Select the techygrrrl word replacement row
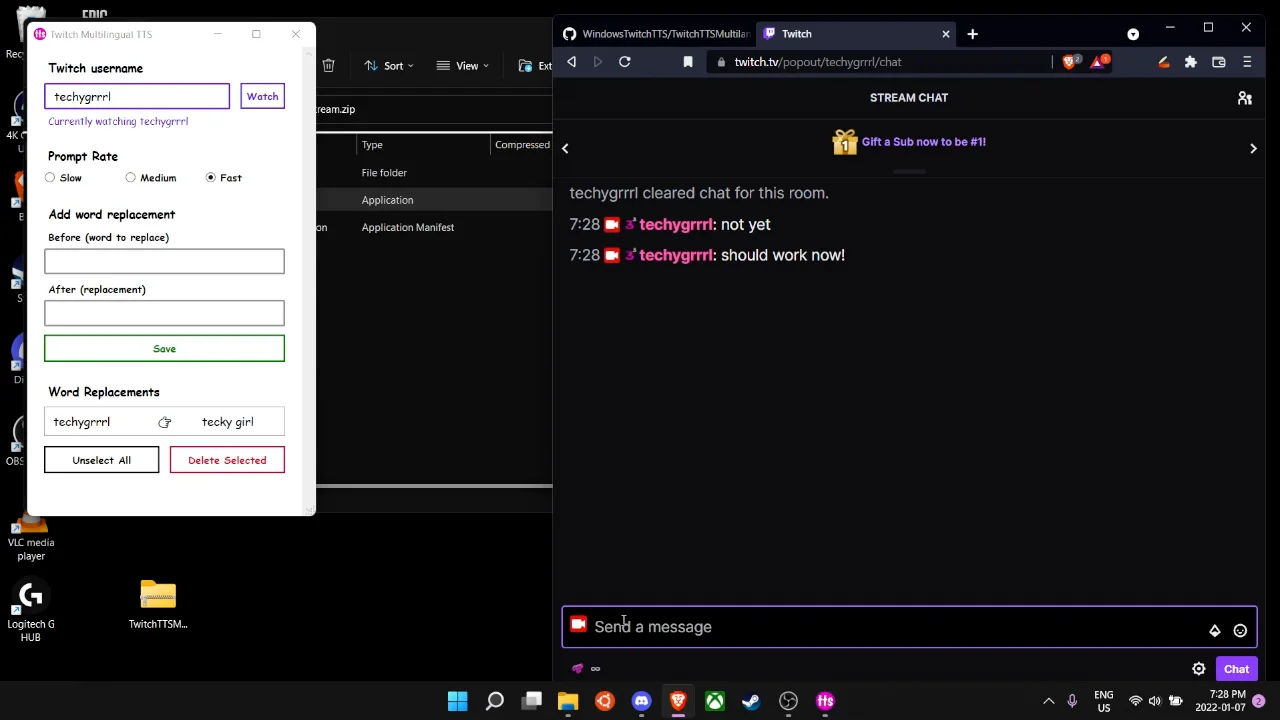Viewport: 1280px width, 720px height. (164, 422)
